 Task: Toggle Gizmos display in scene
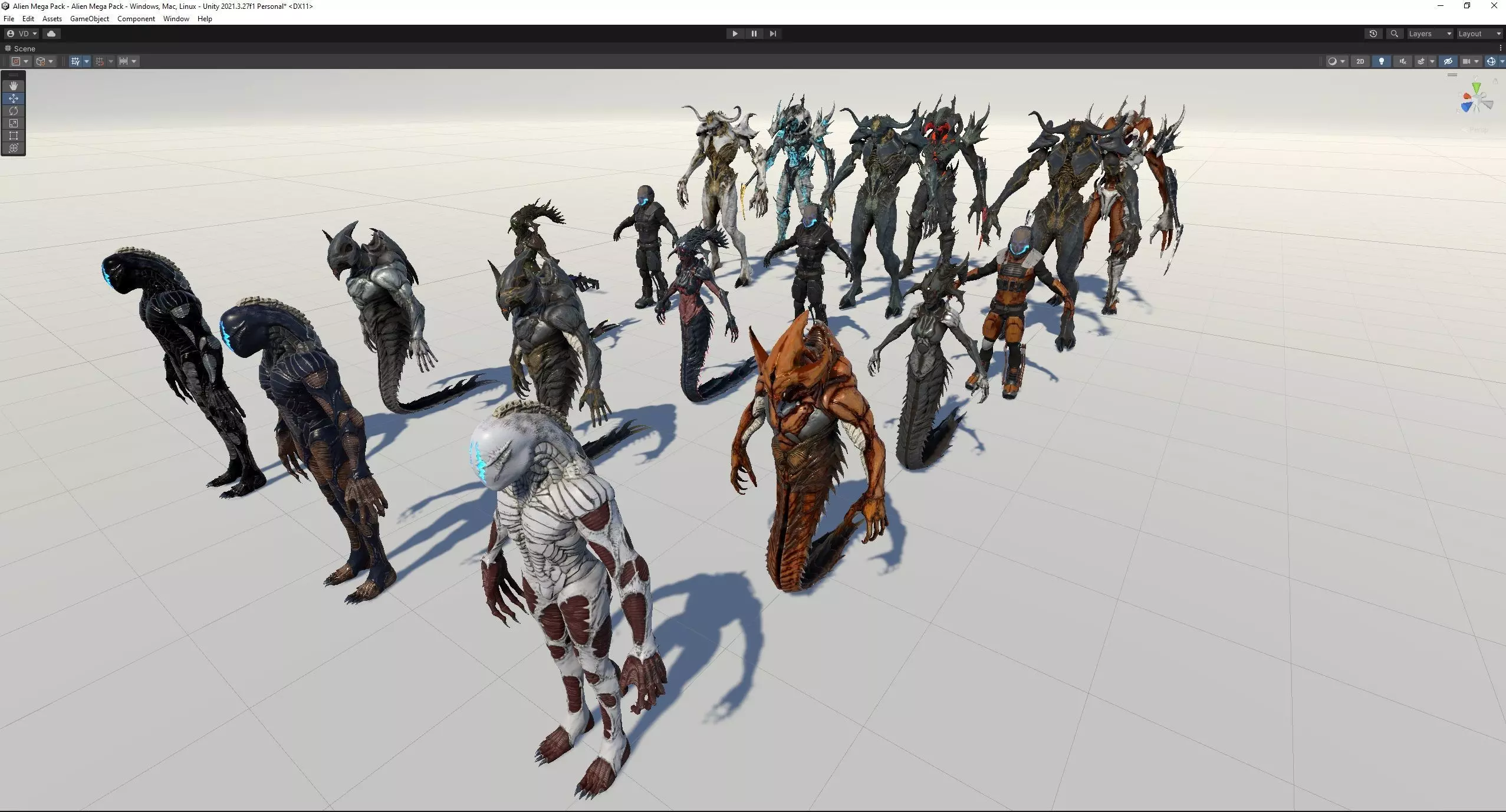pyautogui.click(x=1491, y=61)
